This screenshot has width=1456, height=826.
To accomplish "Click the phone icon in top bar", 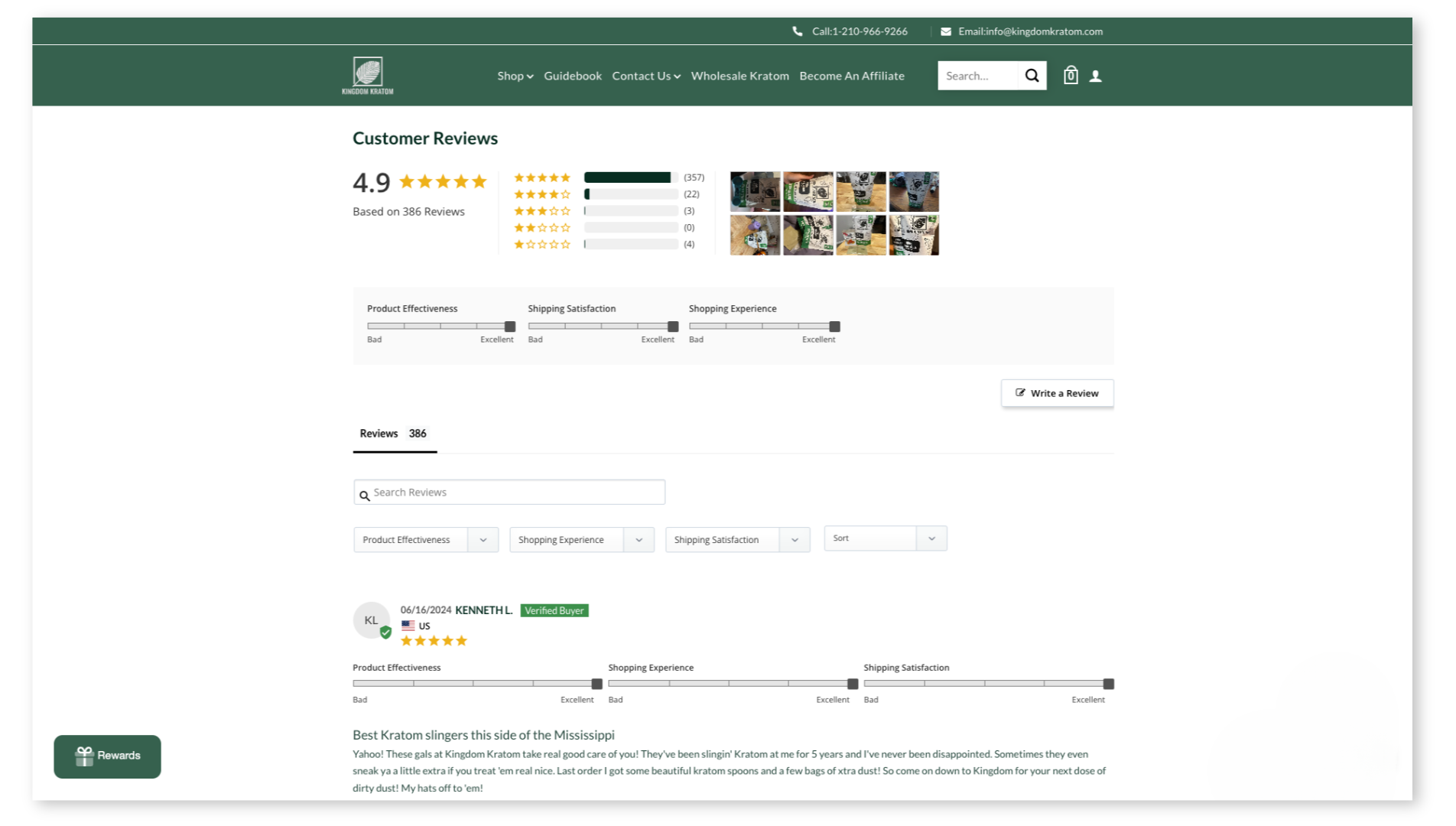I will [798, 31].
